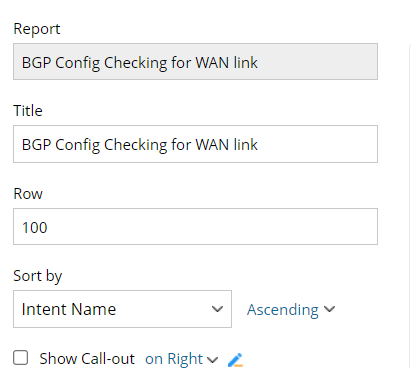Click the chevron arrow after on Right
The image size is (411, 368).
coord(212,360)
